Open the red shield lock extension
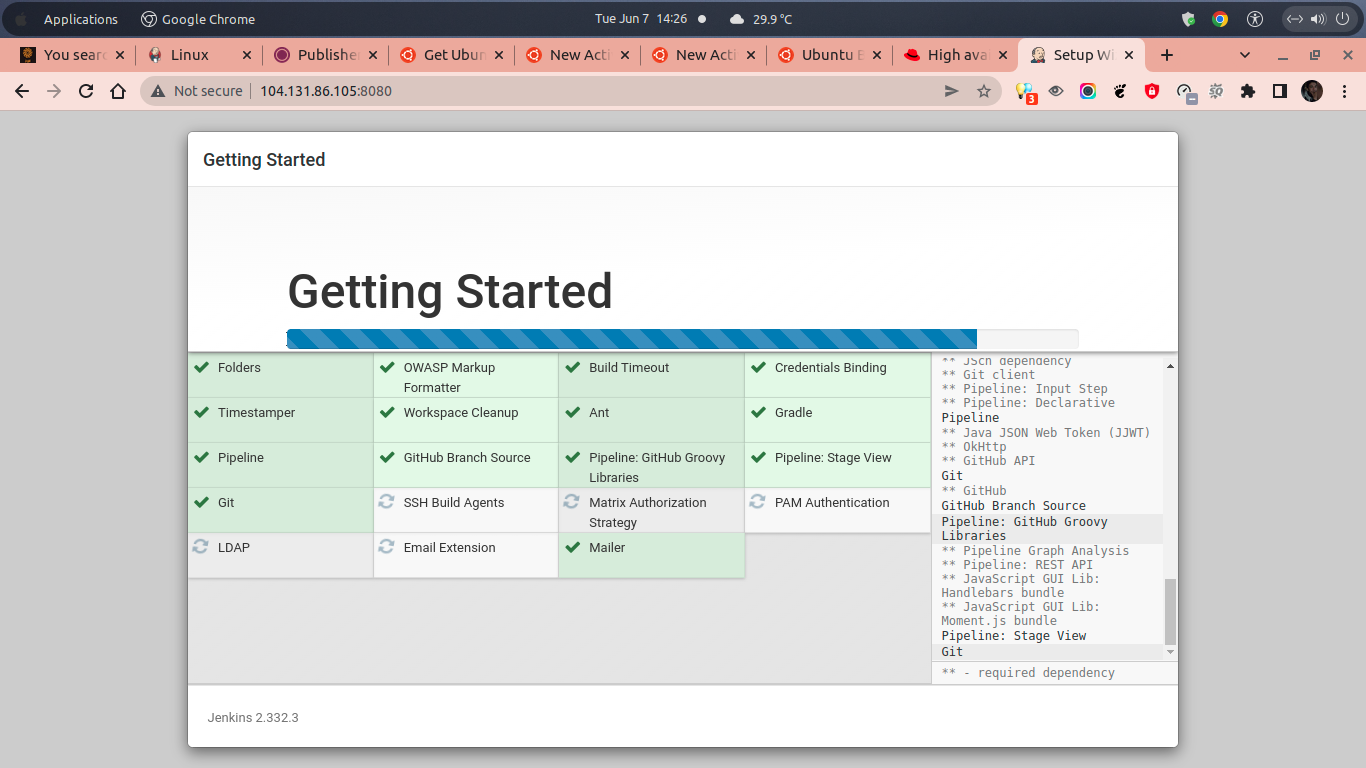Image resolution: width=1366 pixels, height=768 pixels. [1152, 91]
